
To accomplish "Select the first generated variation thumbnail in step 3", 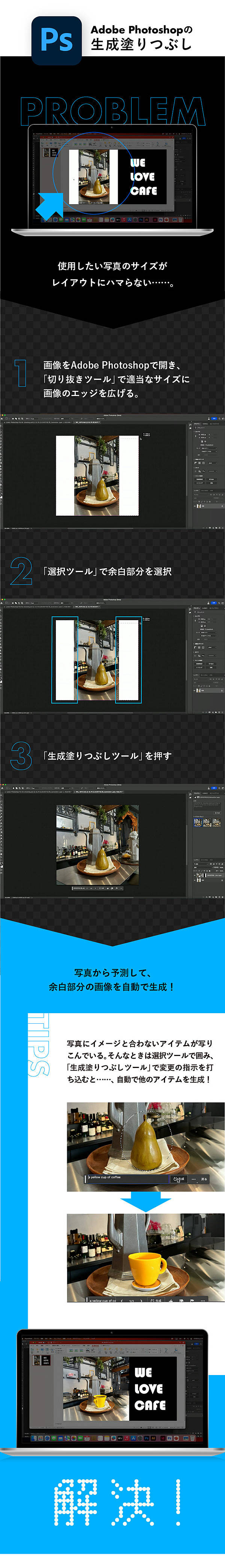I will (198, 822).
